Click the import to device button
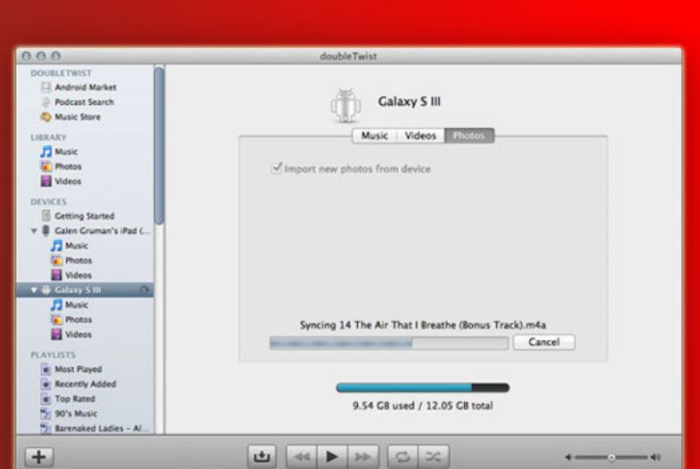Screen dimensions: 700x469 (x=262, y=456)
